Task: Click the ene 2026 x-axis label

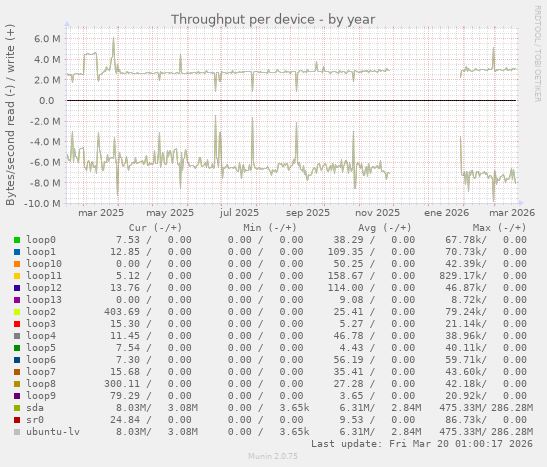Action: pos(447,213)
